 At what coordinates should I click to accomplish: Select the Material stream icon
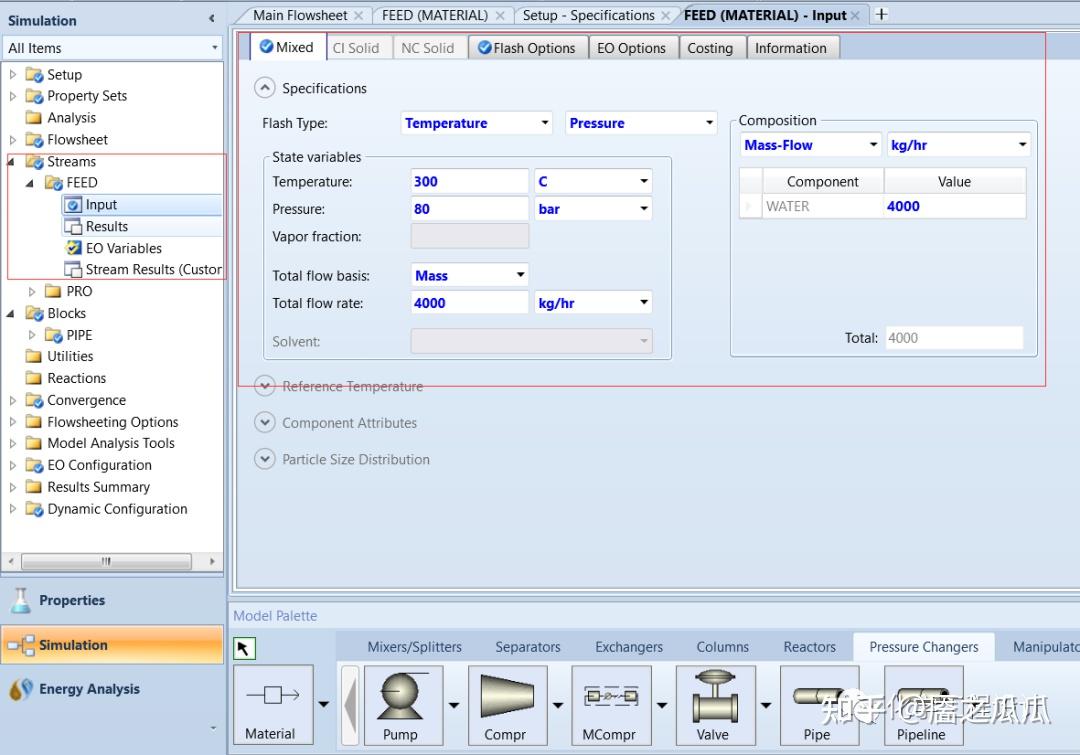coord(272,697)
